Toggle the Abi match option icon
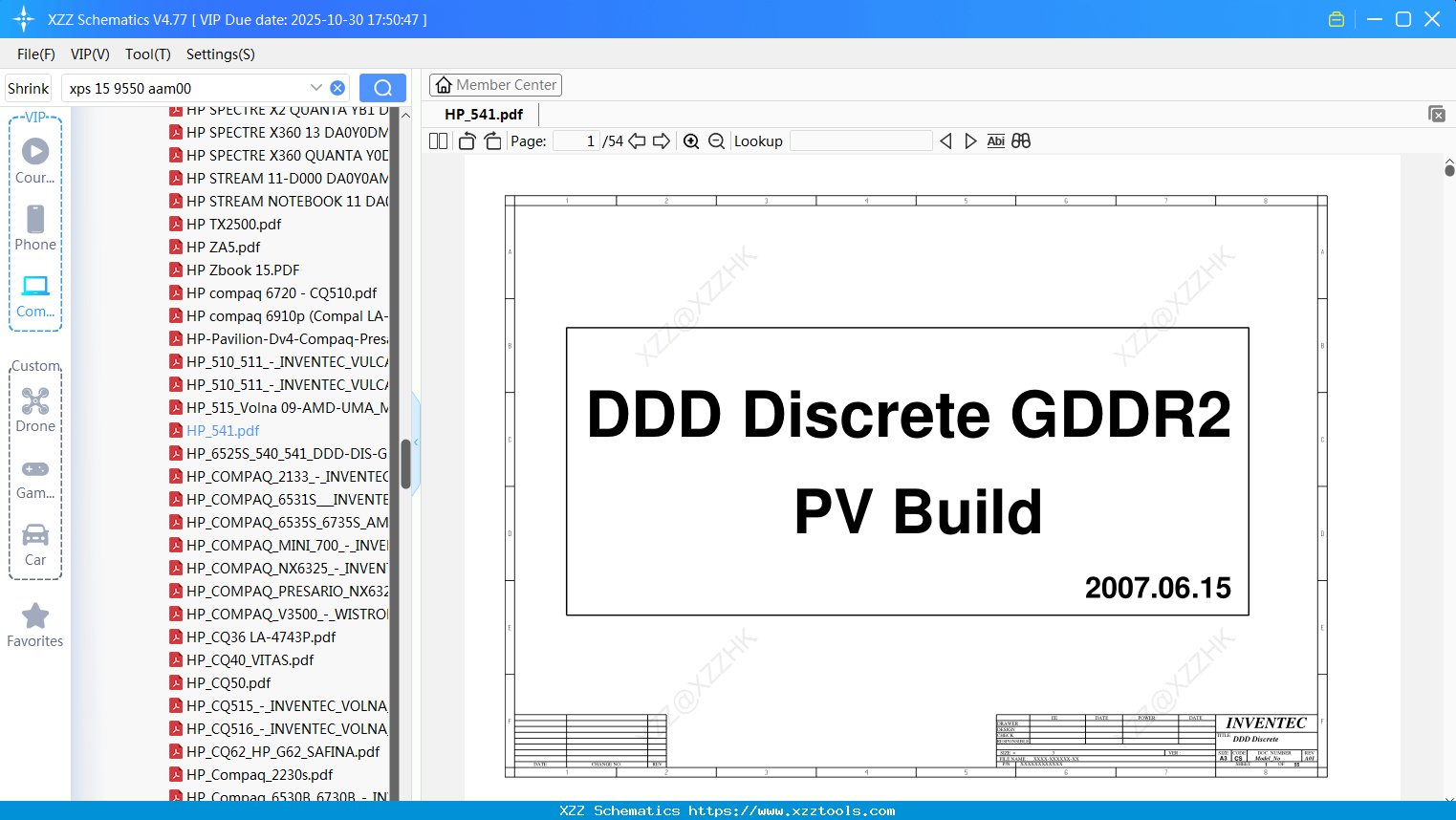 click(x=995, y=141)
